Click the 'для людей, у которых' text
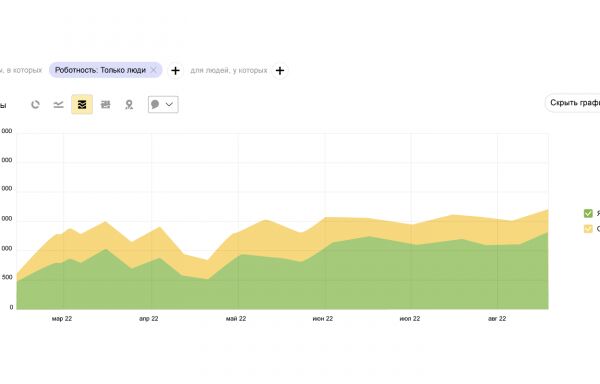 229,70
